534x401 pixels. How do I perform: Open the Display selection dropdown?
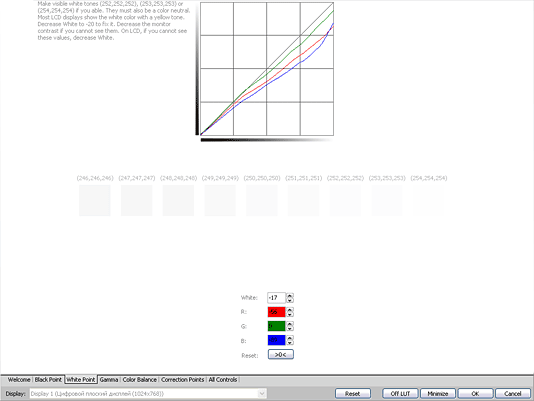(x=148, y=394)
